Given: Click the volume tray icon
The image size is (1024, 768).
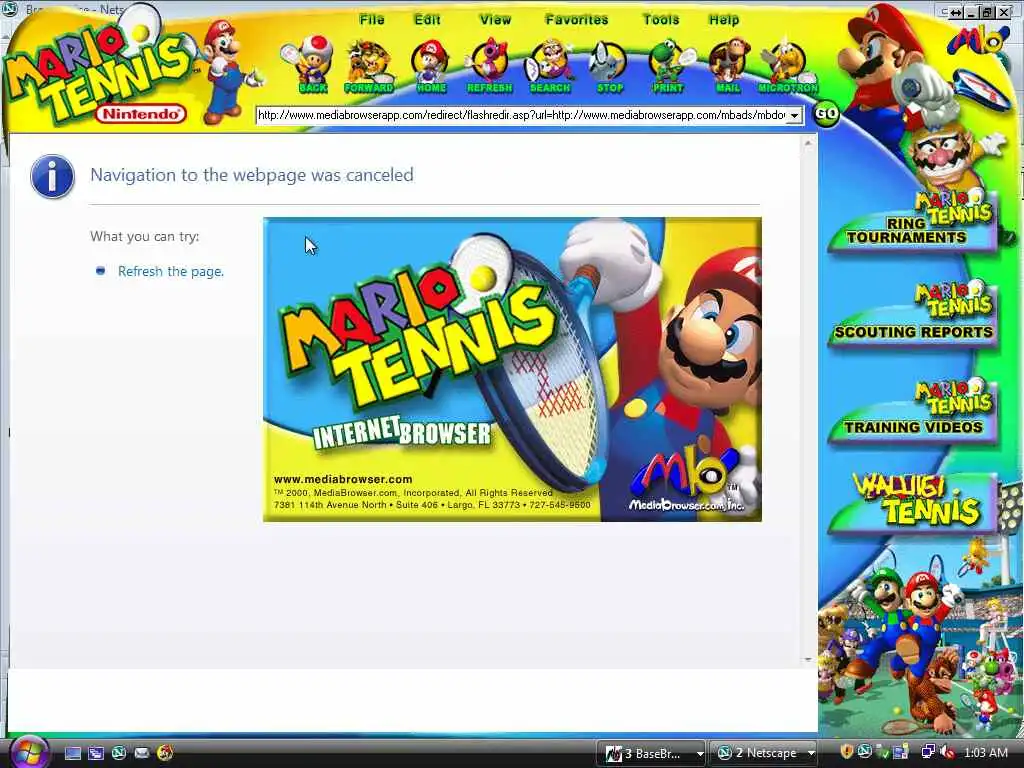Looking at the screenshot, I should [x=948, y=752].
